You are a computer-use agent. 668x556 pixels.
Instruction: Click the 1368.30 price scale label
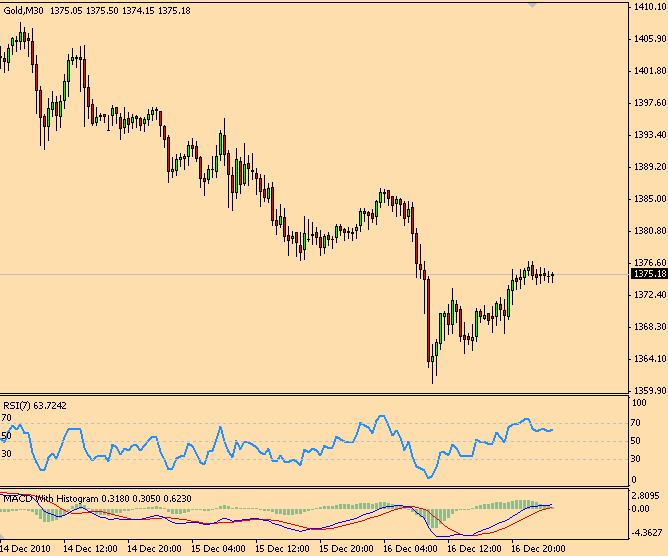click(650, 326)
